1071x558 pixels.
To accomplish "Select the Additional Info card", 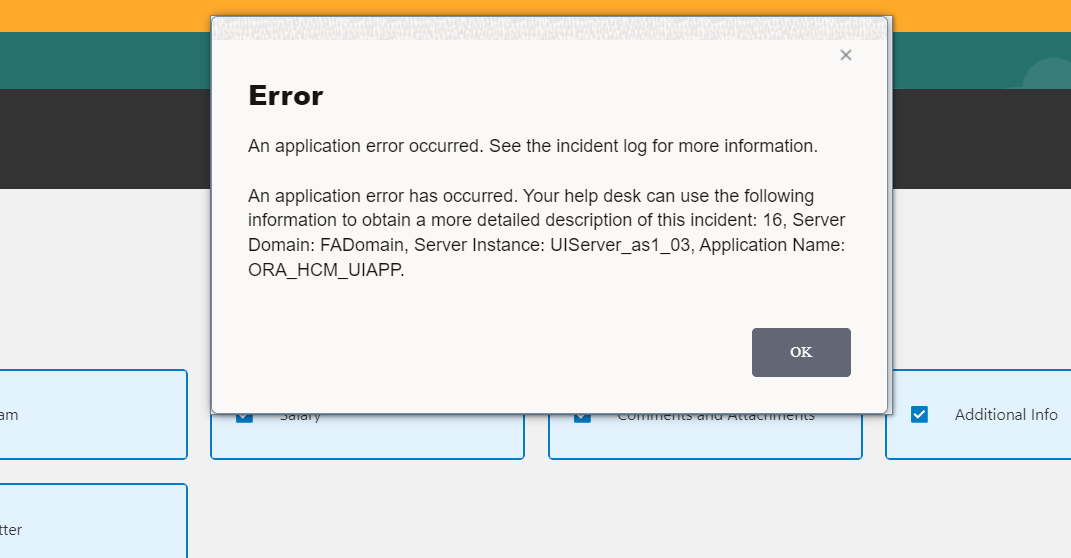I will pyautogui.click(x=978, y=415).
